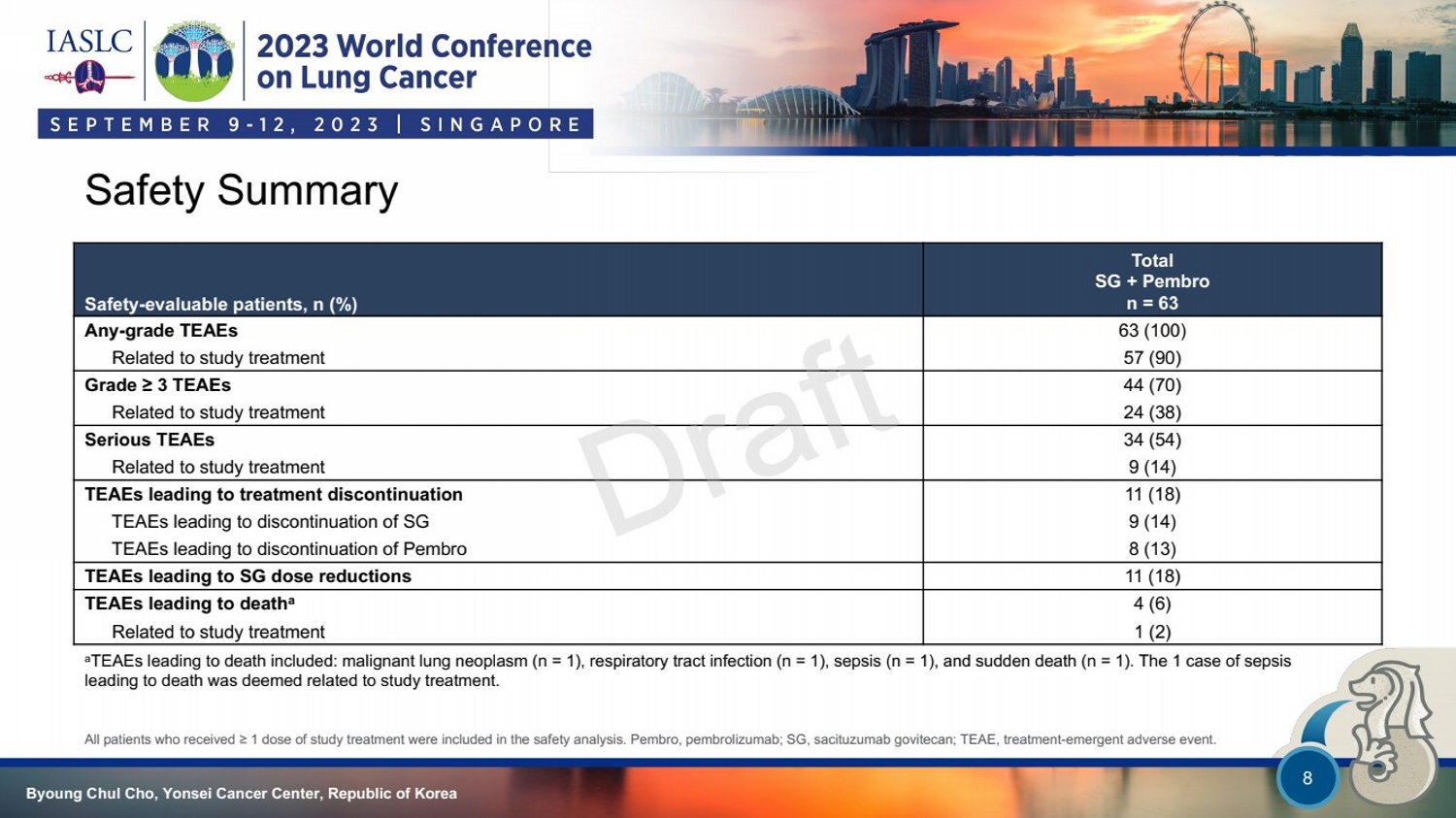Click the IASLC logo with lungs emblem

89,60
